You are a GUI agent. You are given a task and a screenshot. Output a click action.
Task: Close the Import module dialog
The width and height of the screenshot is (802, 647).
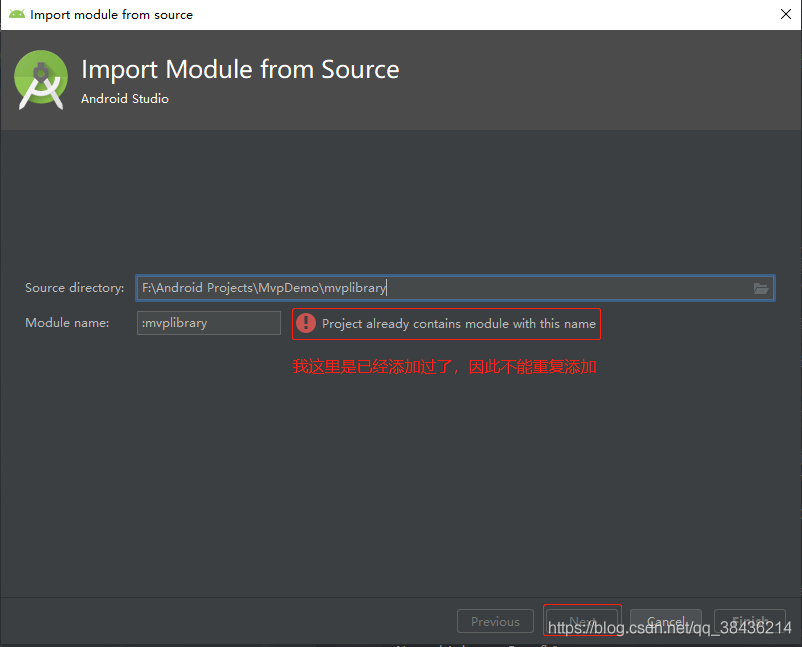tap(786, 14)
